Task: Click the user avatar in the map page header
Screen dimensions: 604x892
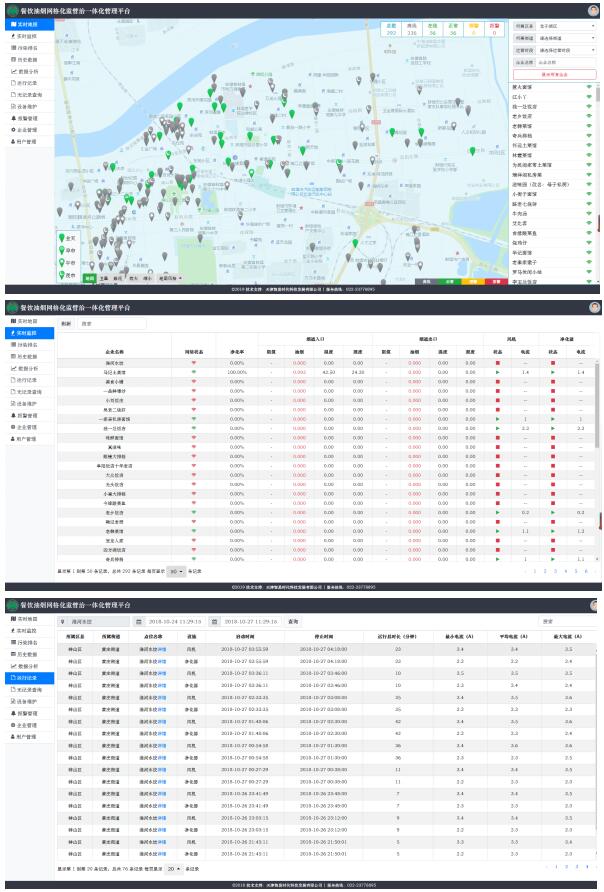Action: click(x=594, y=11)
